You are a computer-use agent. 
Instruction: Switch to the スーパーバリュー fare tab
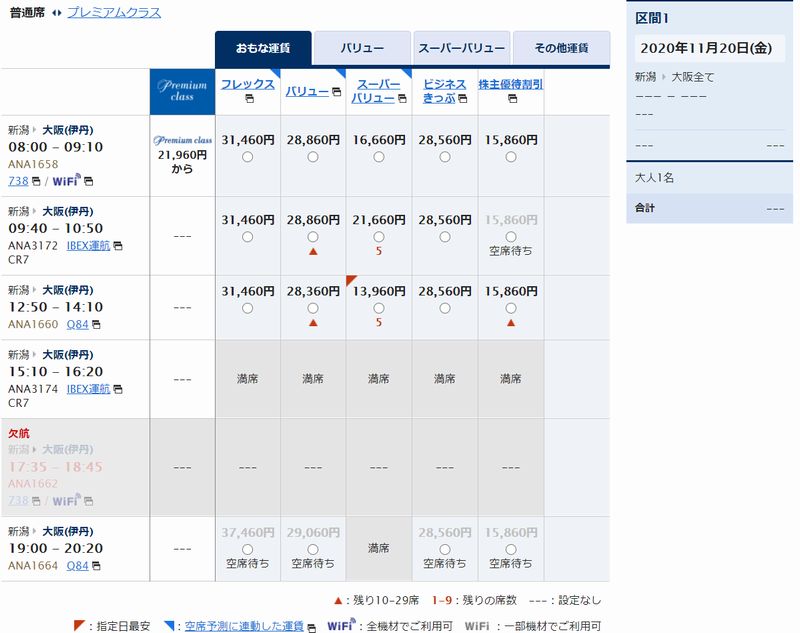click(x=462, y=48)
